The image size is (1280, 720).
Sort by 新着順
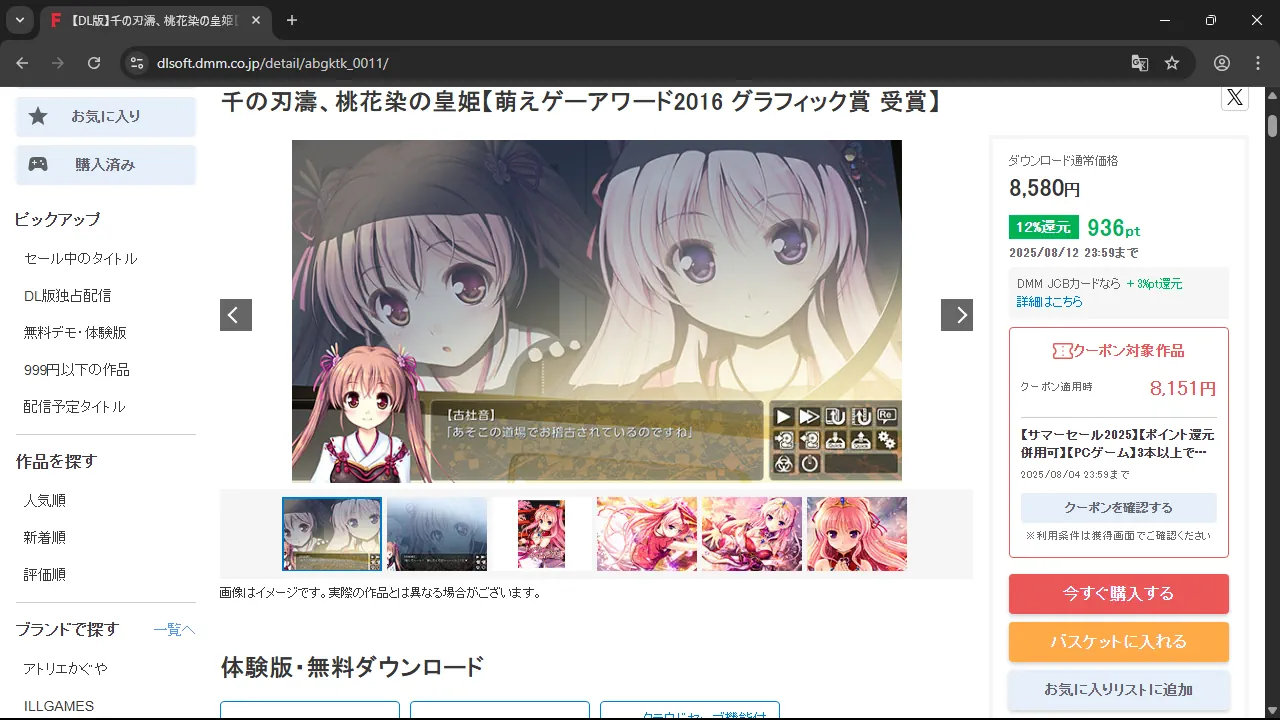point(45,537)
